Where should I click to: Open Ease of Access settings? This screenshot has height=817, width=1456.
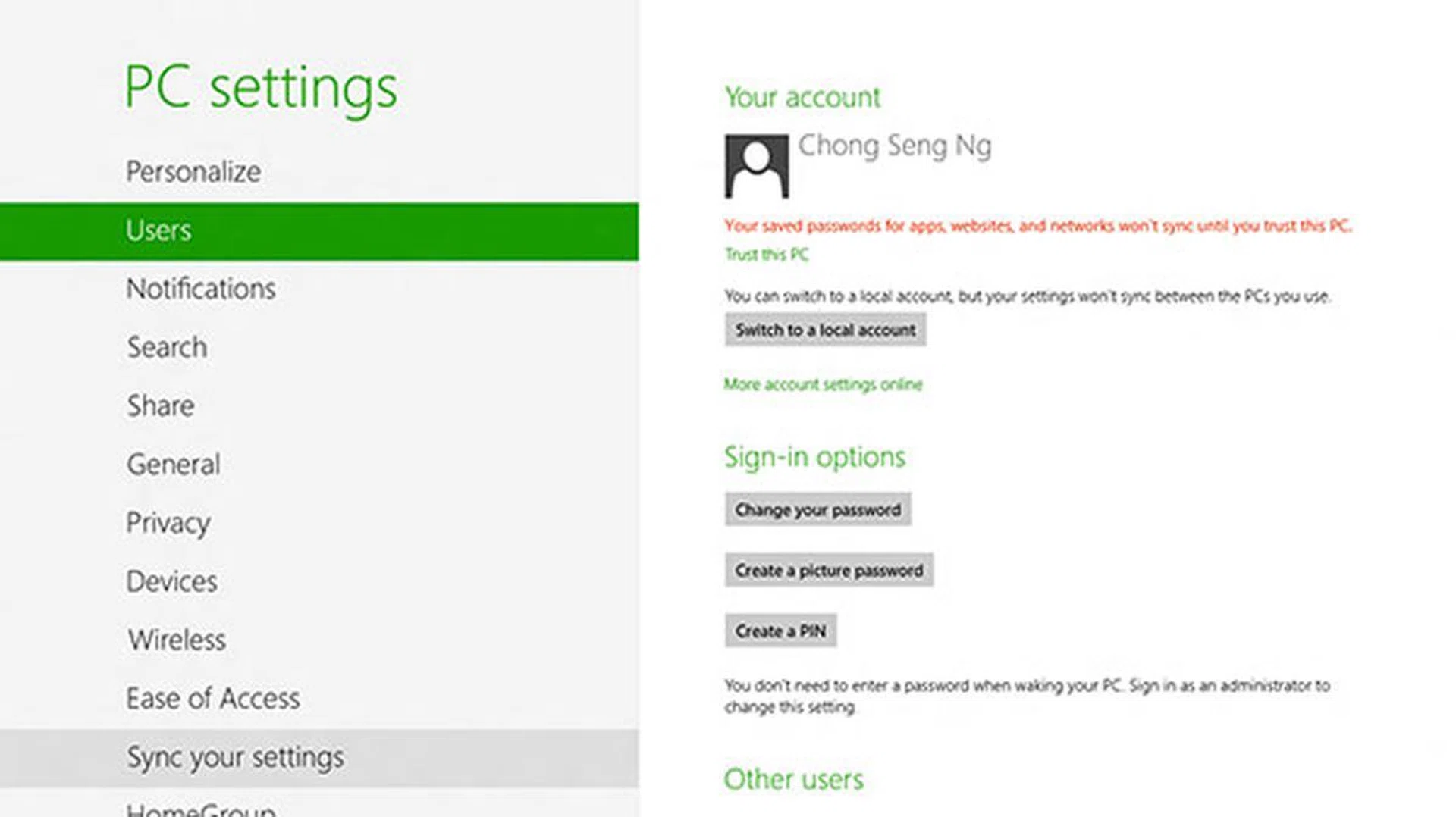(213, 698)
